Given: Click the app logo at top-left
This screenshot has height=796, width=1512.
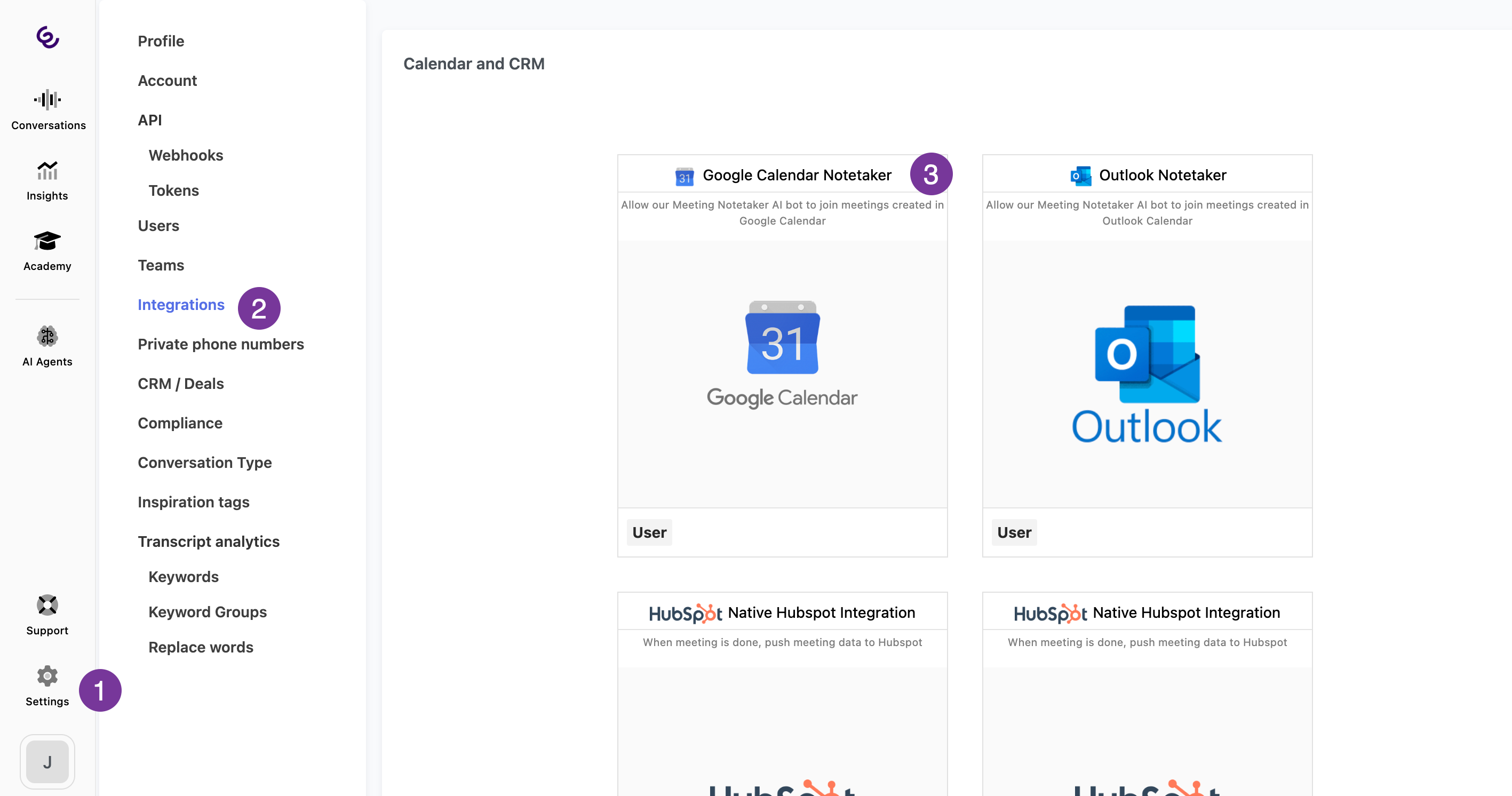Looking at the screenshot, I should click(x=47, y=37).
